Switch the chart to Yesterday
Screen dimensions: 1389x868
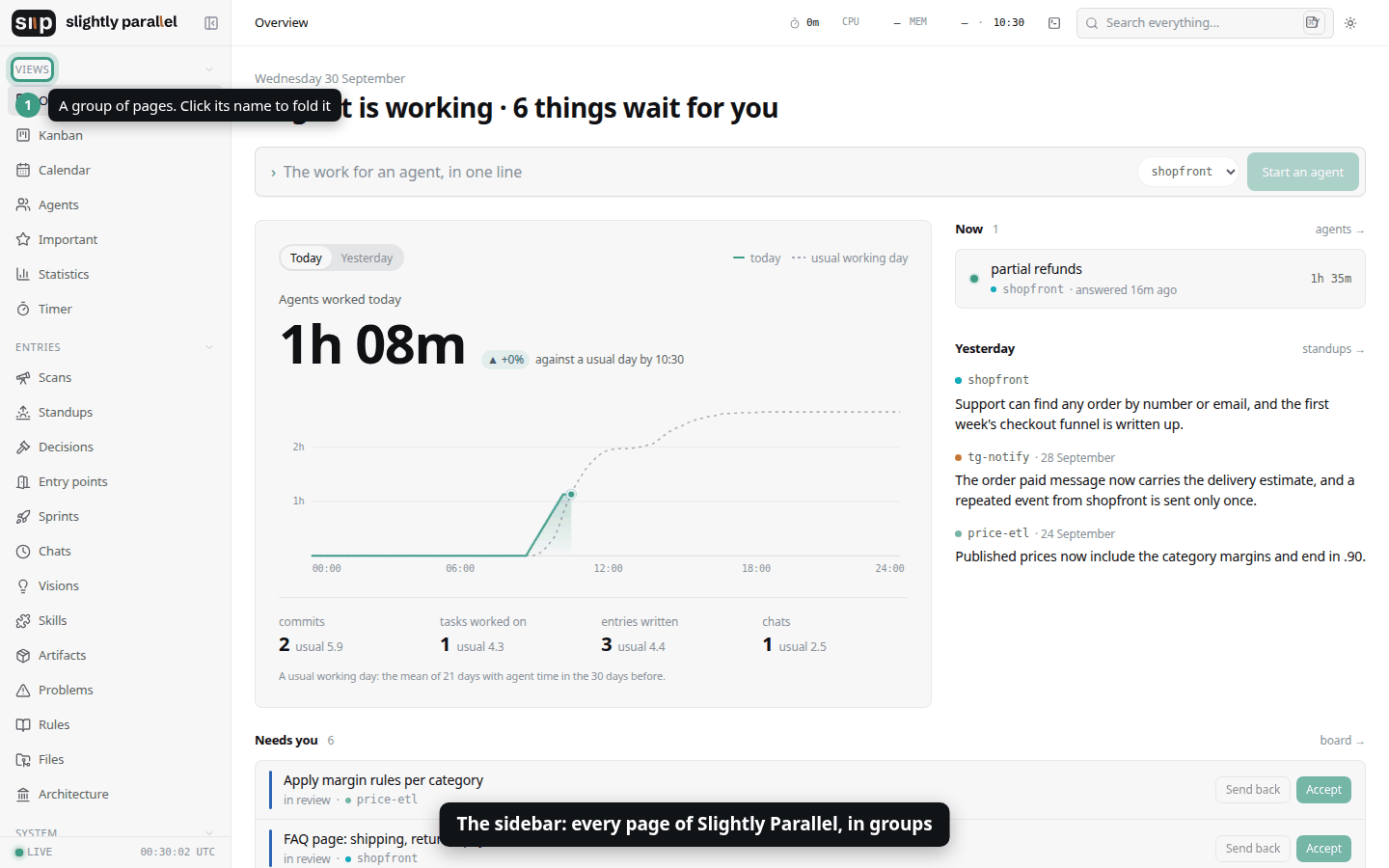367,258
